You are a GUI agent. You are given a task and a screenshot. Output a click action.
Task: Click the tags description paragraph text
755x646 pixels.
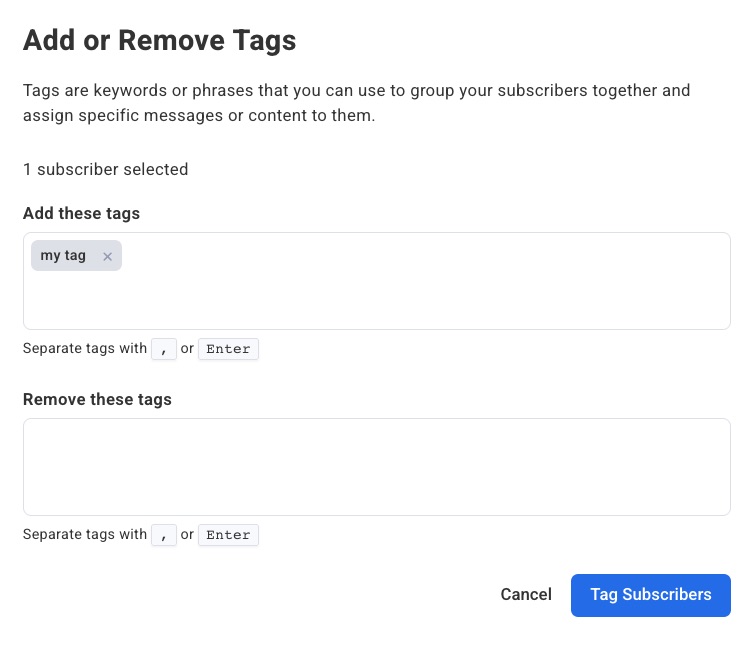tap(356, 91)
